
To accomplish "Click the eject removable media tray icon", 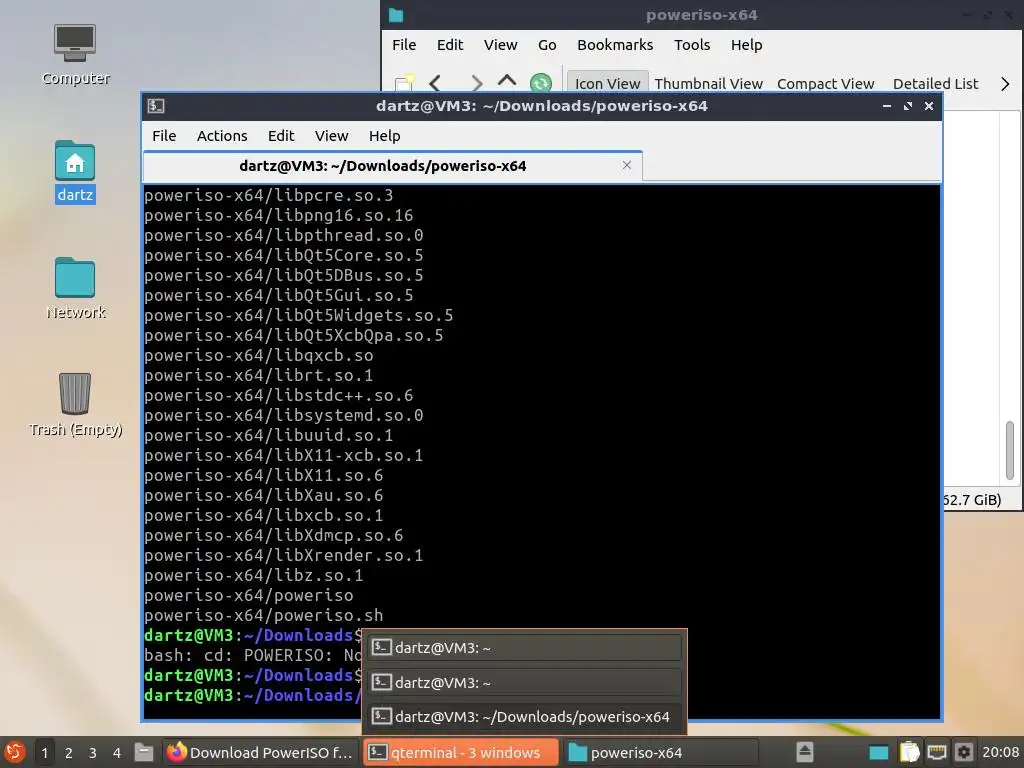I will (805, 752).
